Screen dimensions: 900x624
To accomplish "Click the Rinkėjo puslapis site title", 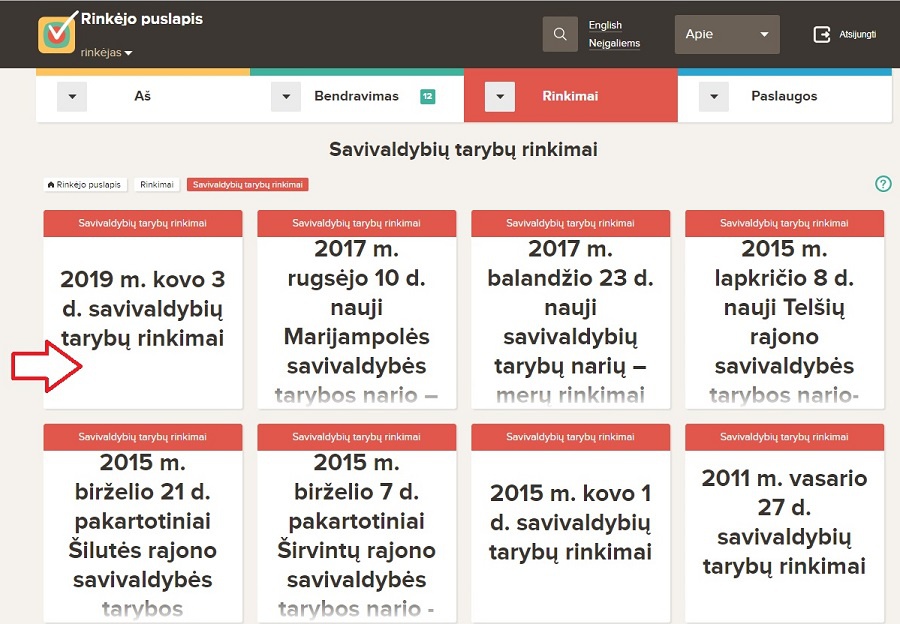I will point(142,19).
